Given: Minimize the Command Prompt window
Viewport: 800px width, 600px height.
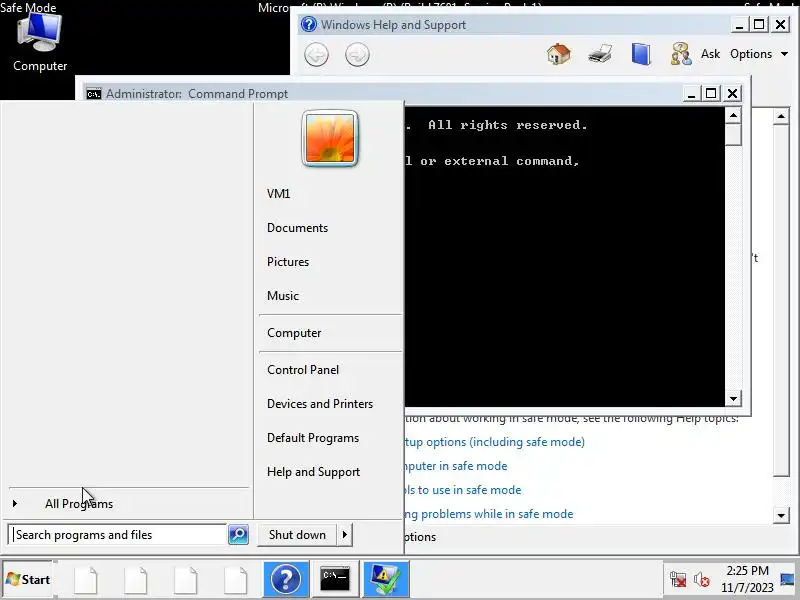Looking at the screenshot, I should (x=691, y=93).
